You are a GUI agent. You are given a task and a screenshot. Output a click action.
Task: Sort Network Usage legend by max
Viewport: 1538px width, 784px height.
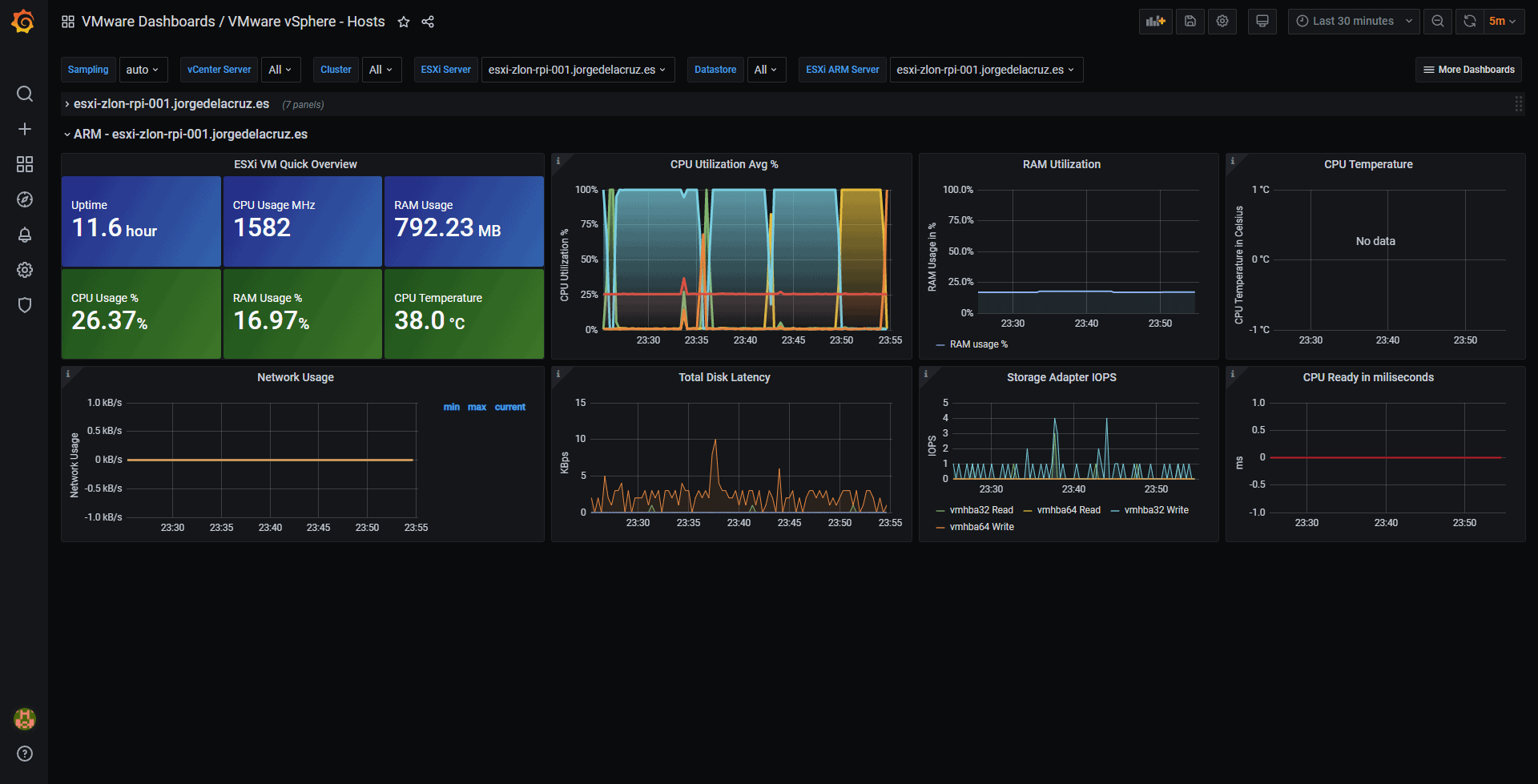click(477, 408)
